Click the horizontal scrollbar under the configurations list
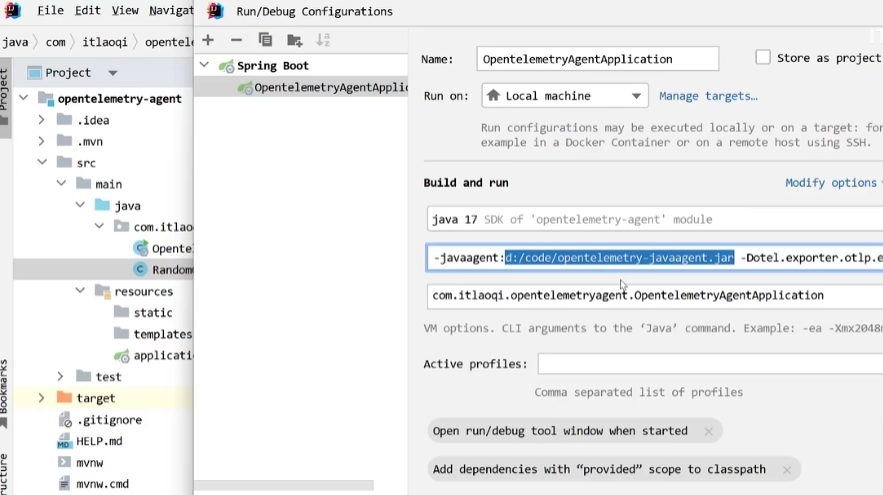 (x=284, y=485)
